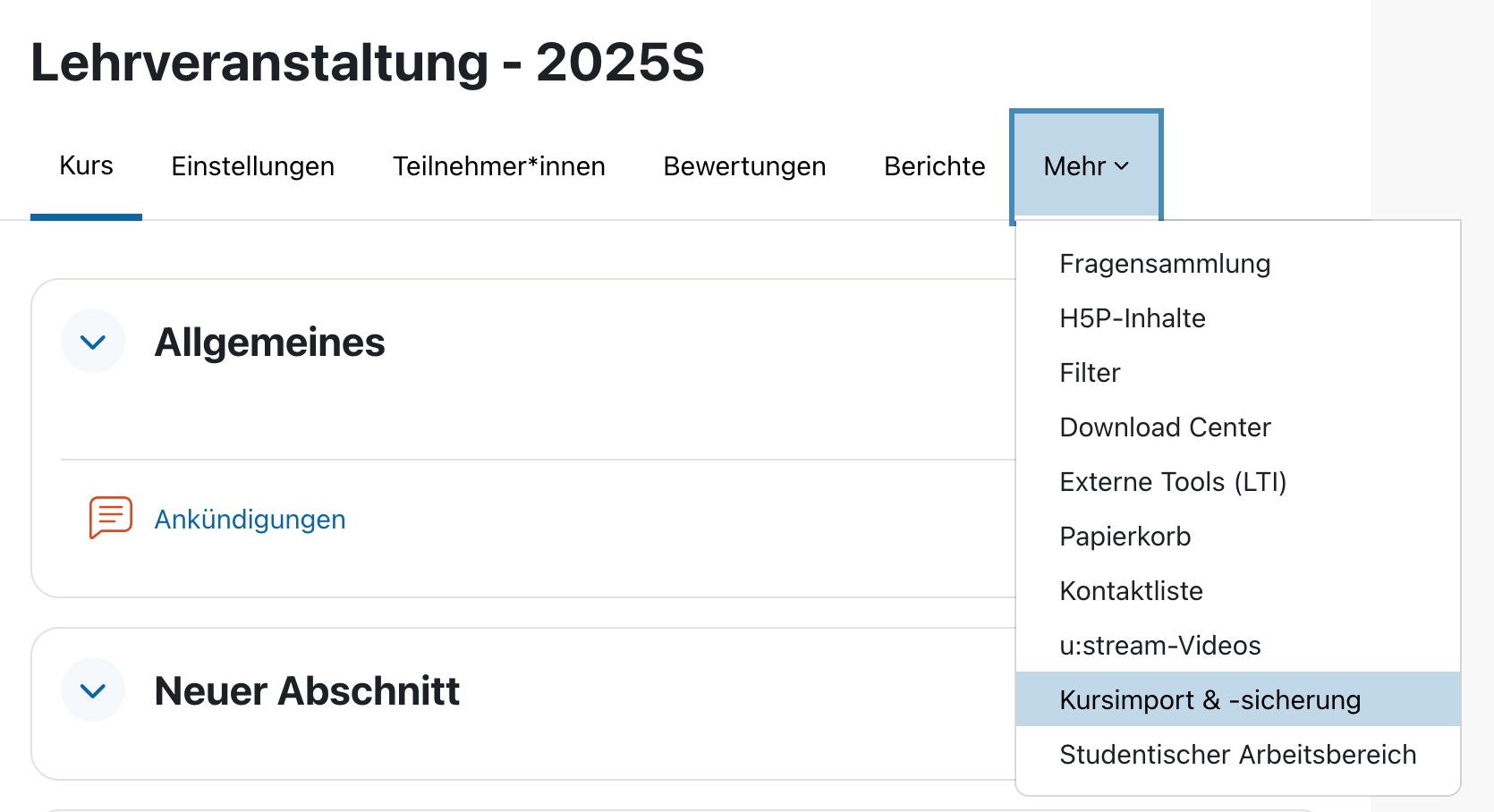Collapse the Neuer Abschnitt section chevron
Image resolution: width=1494 pixels, height=812 pixels.
[93, 689]
